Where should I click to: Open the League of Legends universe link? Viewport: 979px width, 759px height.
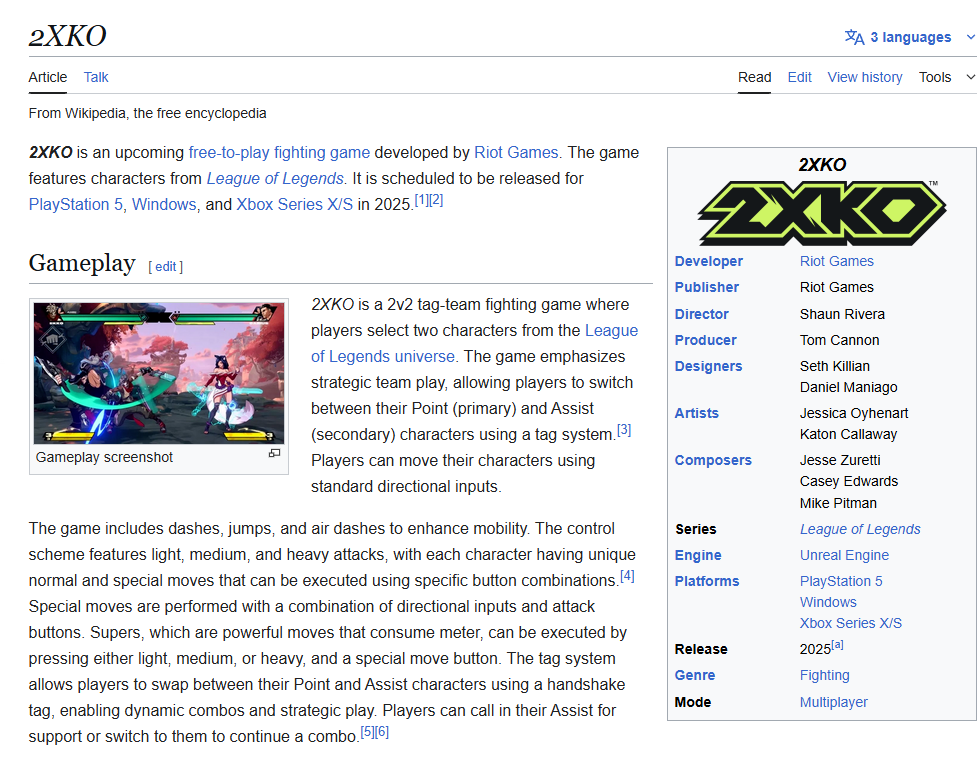coord(475,343)
